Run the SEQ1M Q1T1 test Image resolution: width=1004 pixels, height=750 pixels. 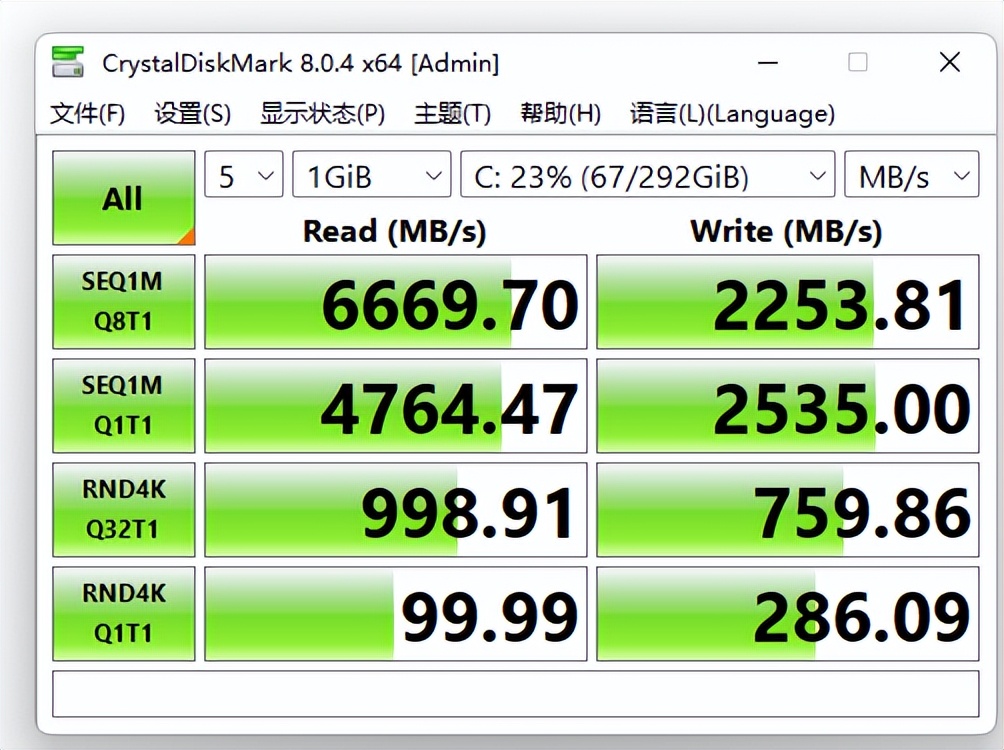pos(123,405)
